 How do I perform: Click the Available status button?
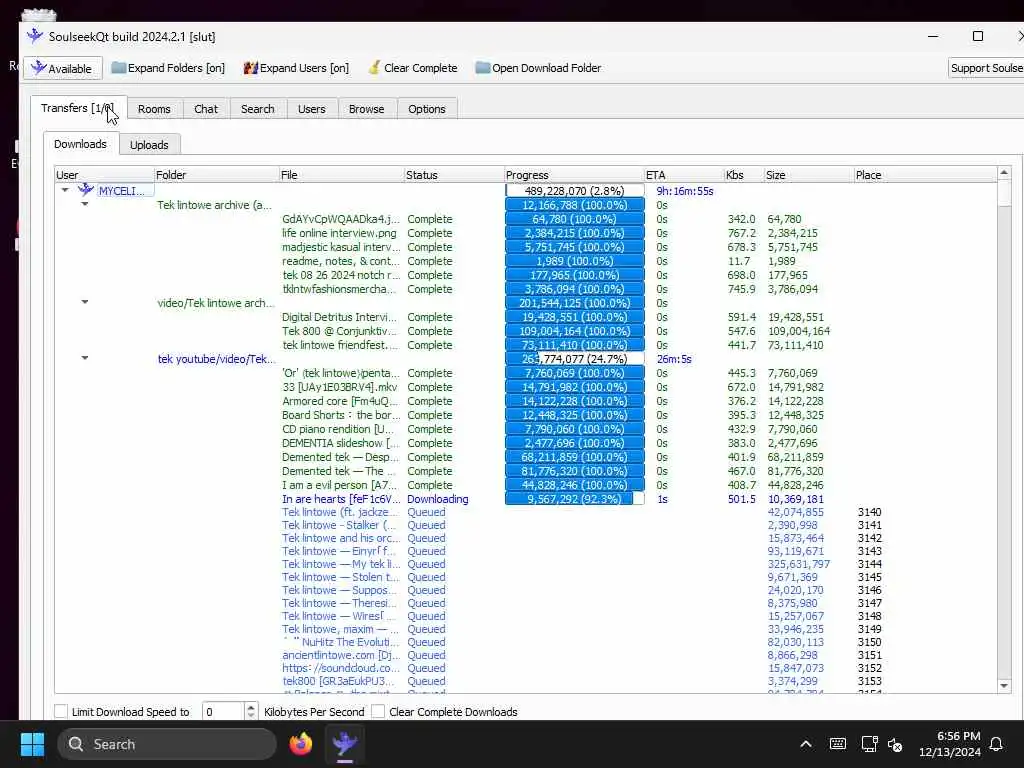(x=63, y=68)
